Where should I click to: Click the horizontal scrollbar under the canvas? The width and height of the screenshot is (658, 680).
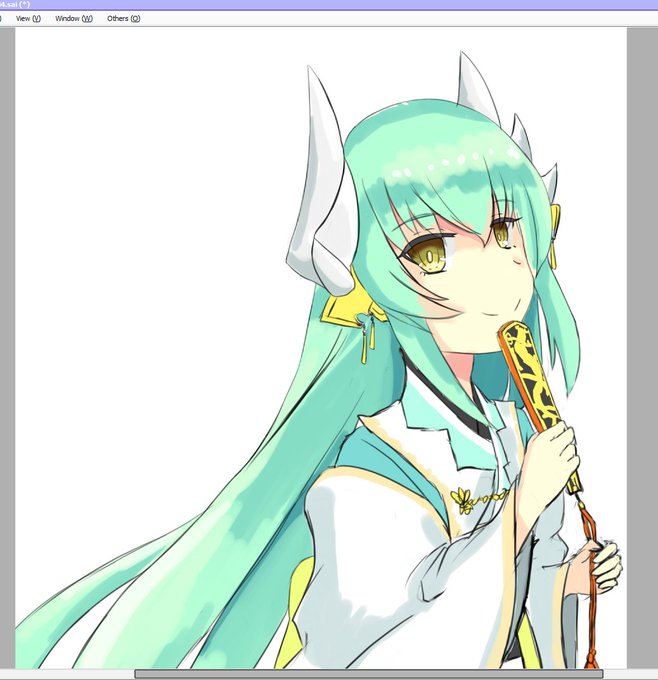[x=368, y=674]
